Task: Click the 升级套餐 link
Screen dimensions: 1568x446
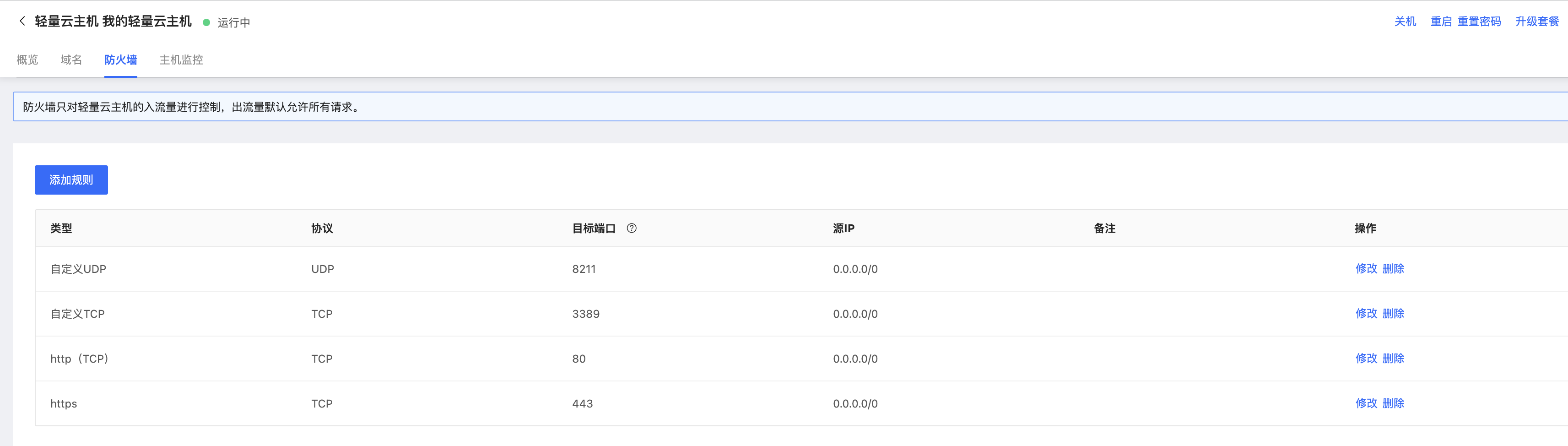Action: [1537, 22]
